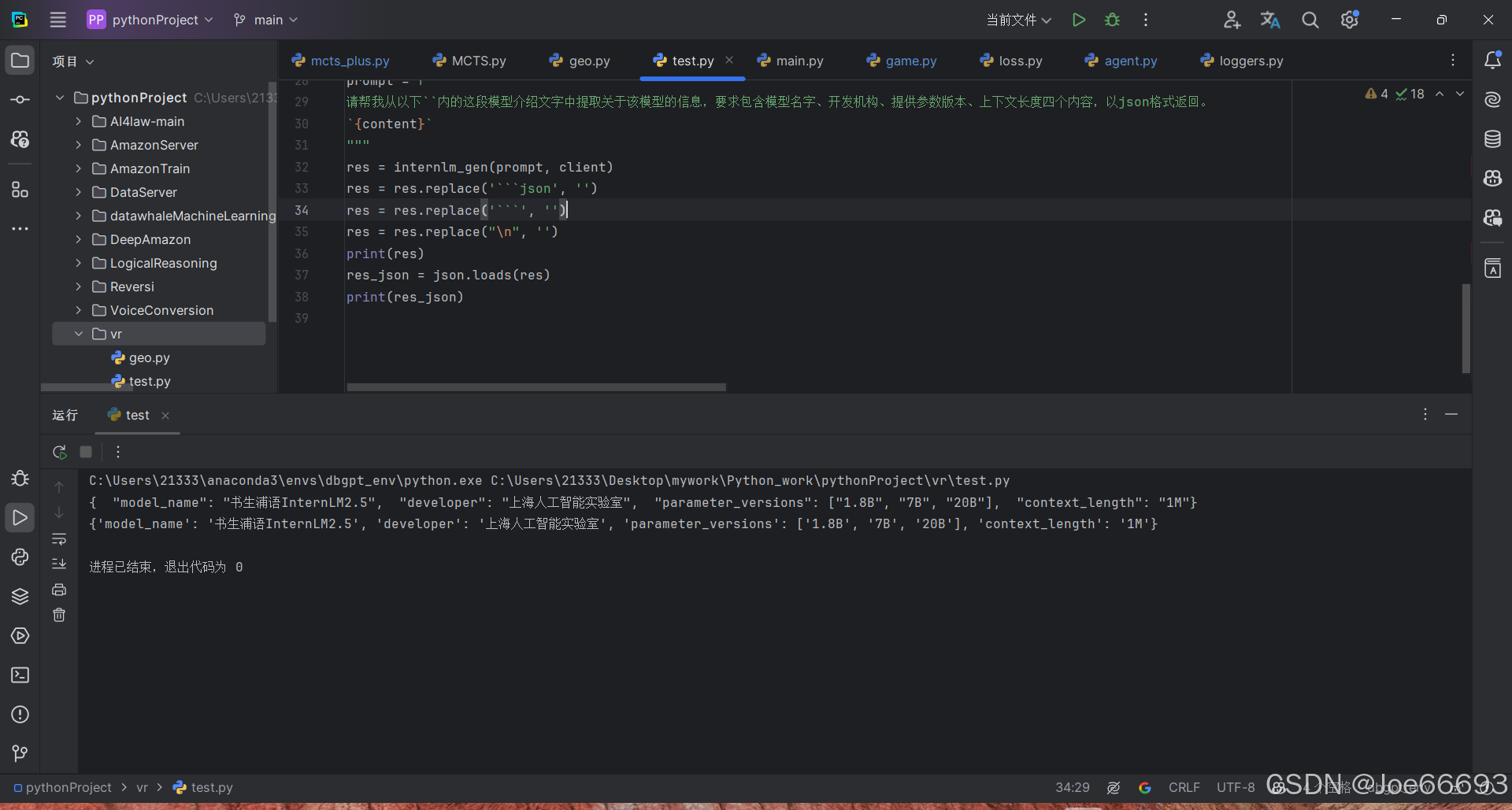Screen dimensions: 1512x810
Task: Go to next highlighted problem arrow
Action: (x=1460, y=94)
